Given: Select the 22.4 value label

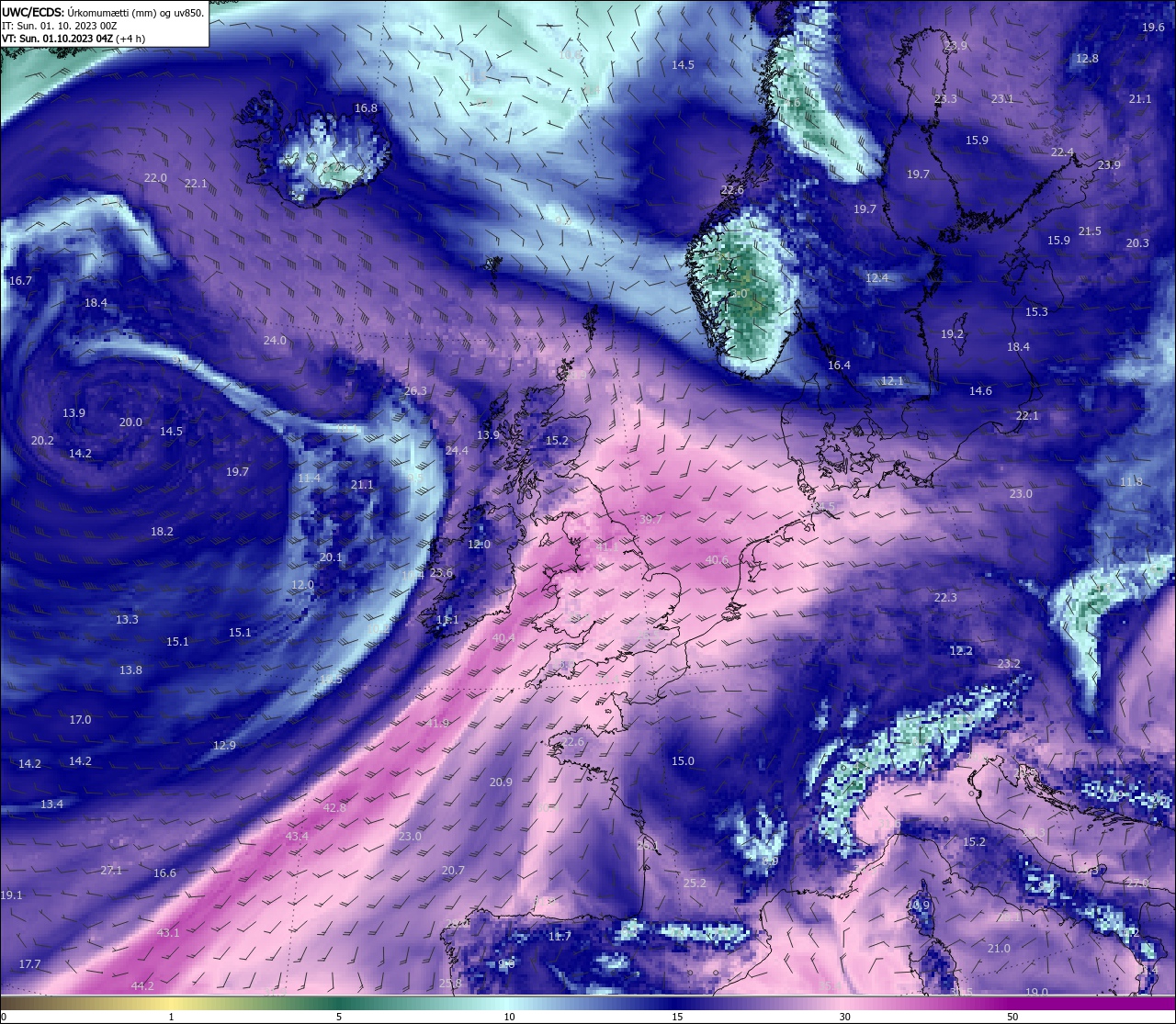Looking at the screenshot, I should pos(1062,152).
